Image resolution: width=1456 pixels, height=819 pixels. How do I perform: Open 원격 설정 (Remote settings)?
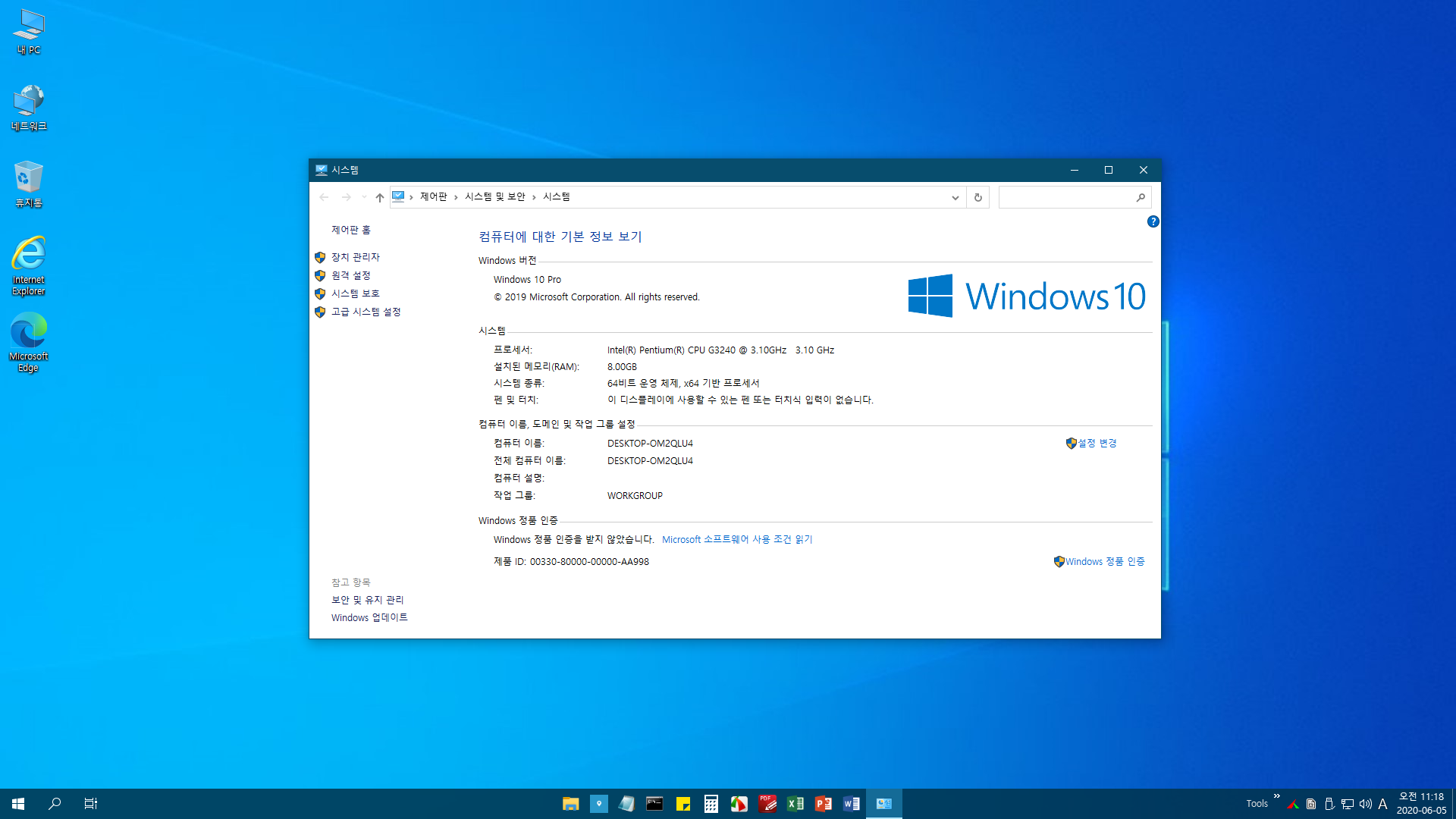point(350,275)
